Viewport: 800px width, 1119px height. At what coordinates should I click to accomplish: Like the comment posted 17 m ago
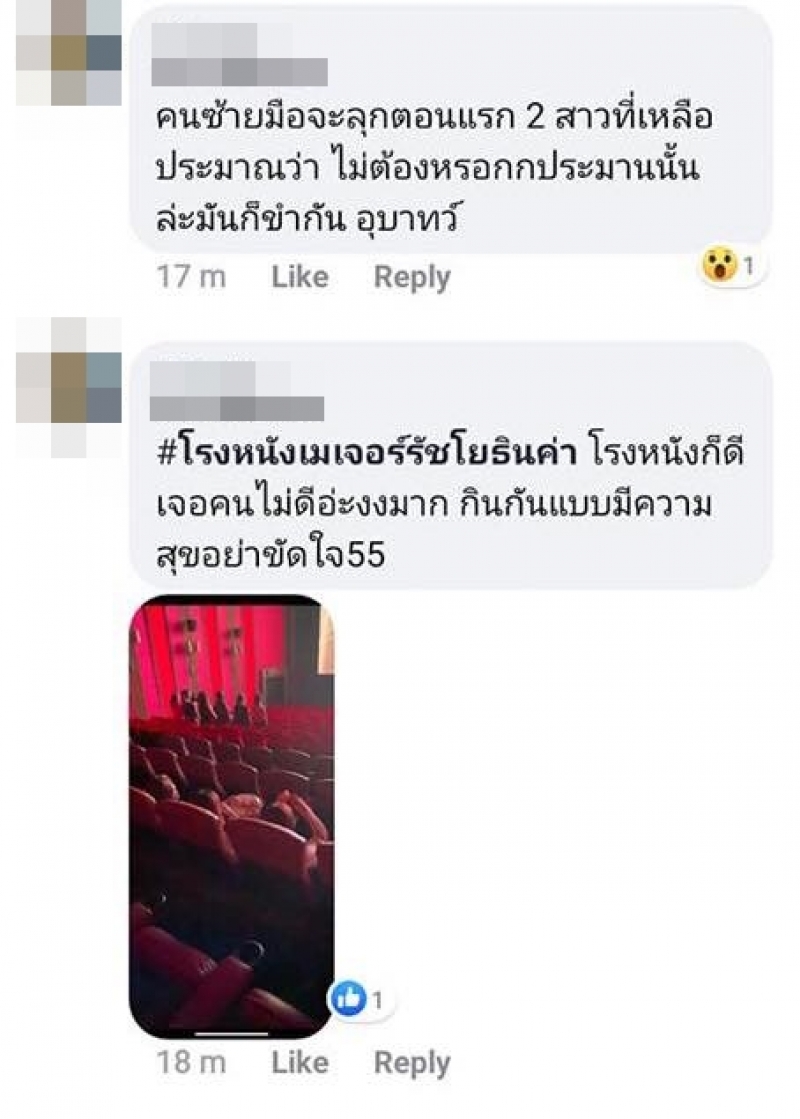pos(300,277)
